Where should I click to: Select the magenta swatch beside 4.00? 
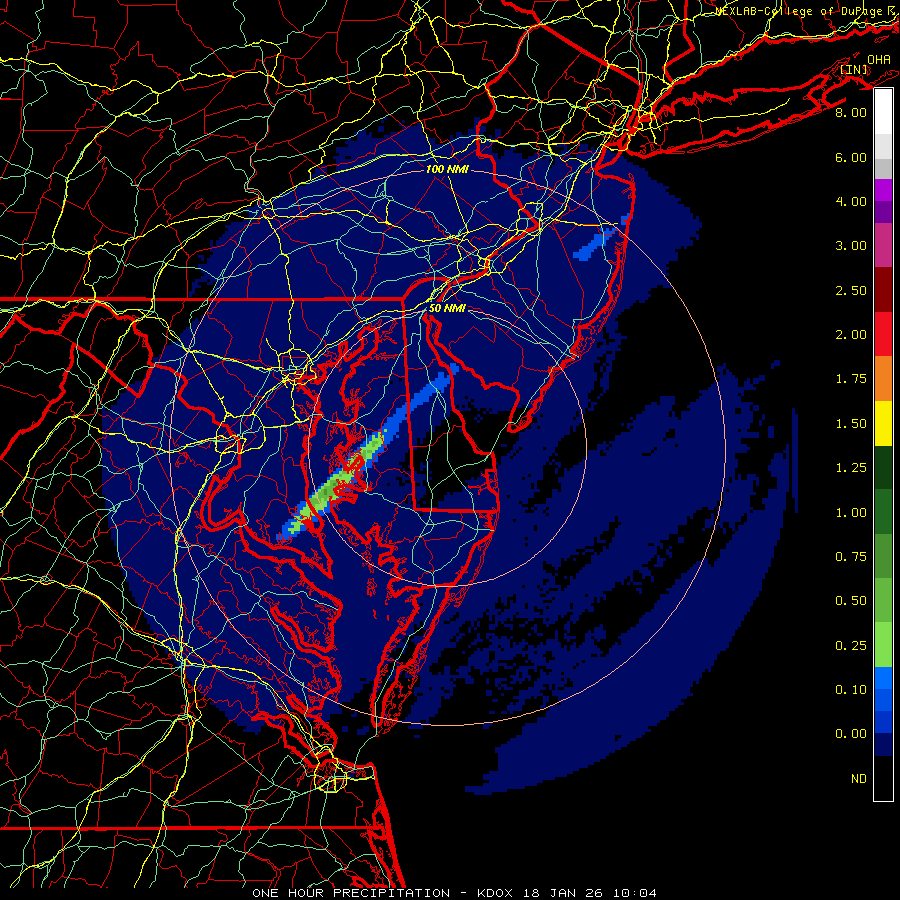coord(883,190)
